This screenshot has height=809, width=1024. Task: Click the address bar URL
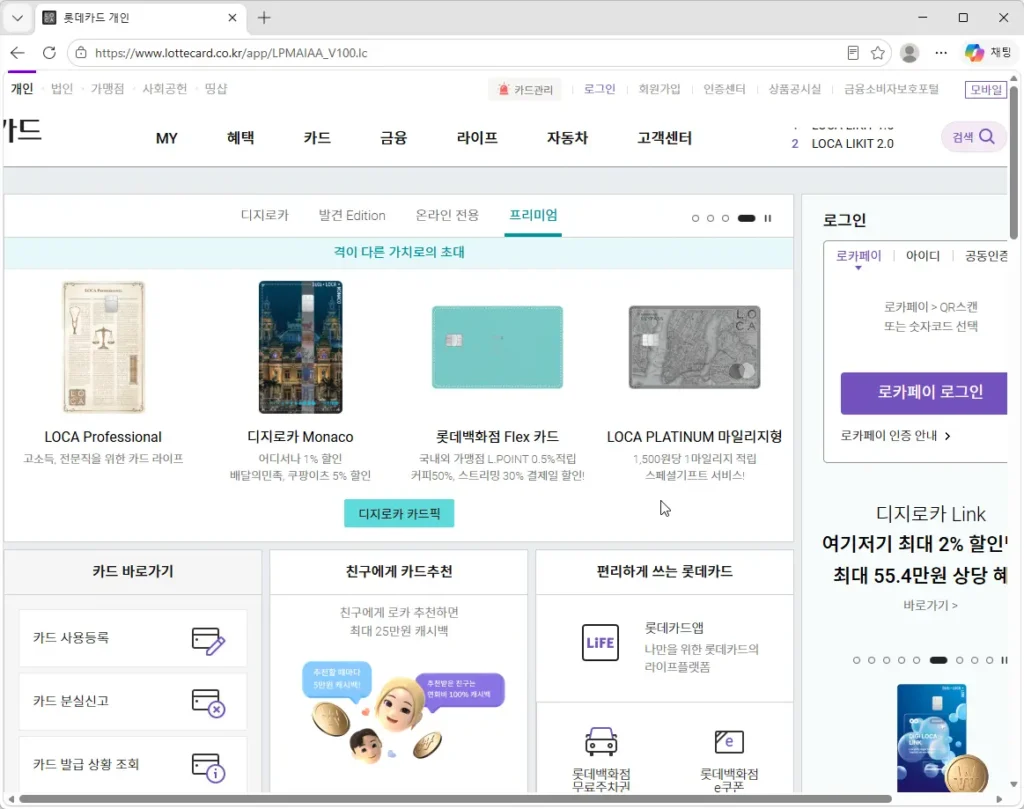(x=231, y=53)
